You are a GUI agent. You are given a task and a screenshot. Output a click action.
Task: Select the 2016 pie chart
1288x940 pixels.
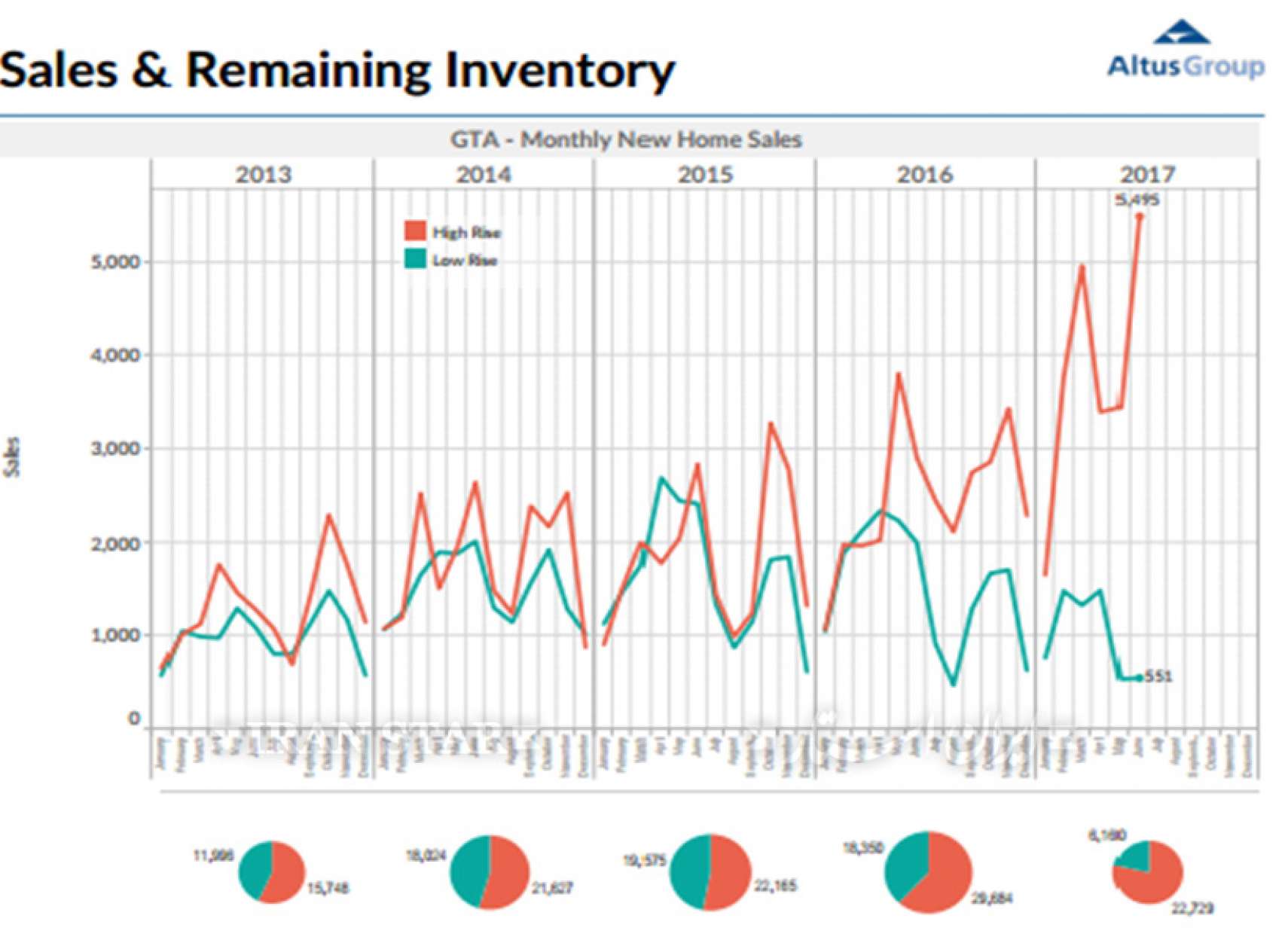tap(928, 871)
